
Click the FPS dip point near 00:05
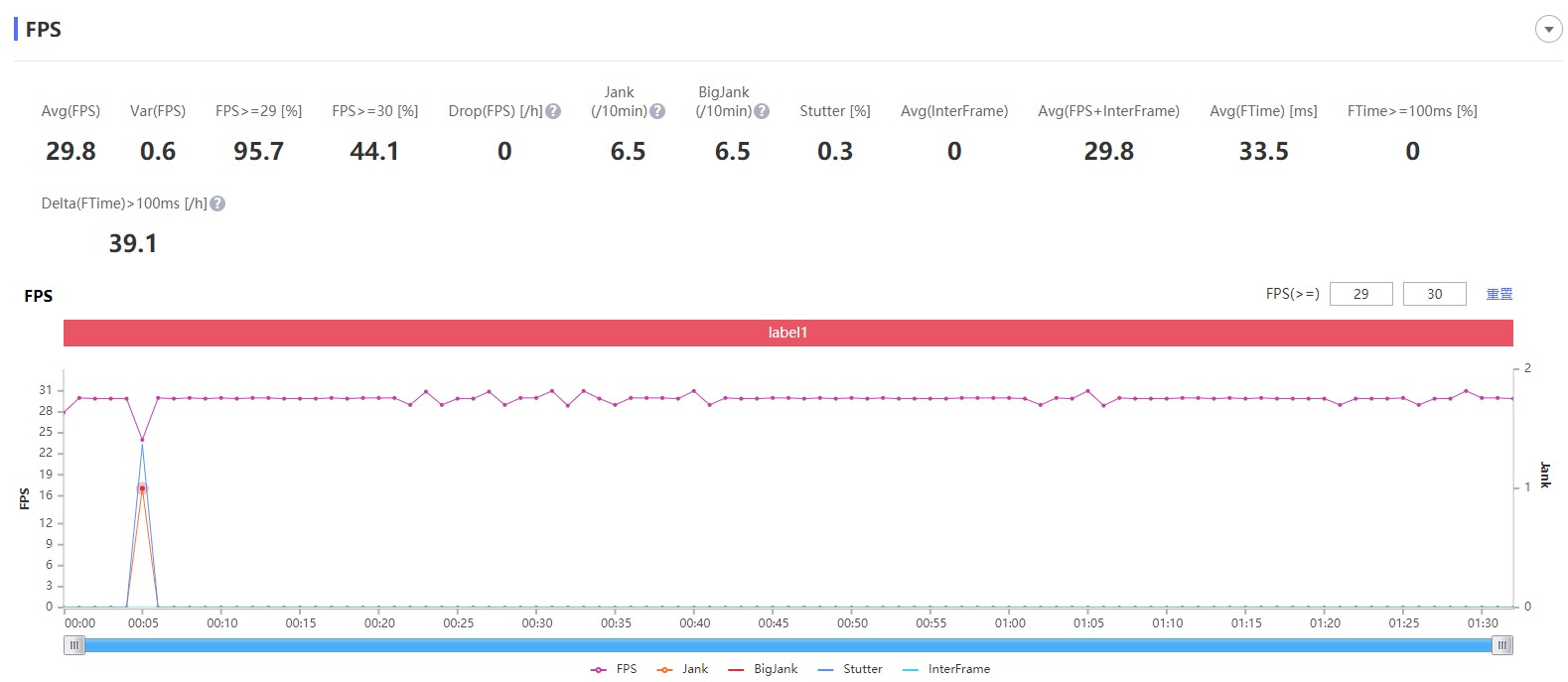142,439
